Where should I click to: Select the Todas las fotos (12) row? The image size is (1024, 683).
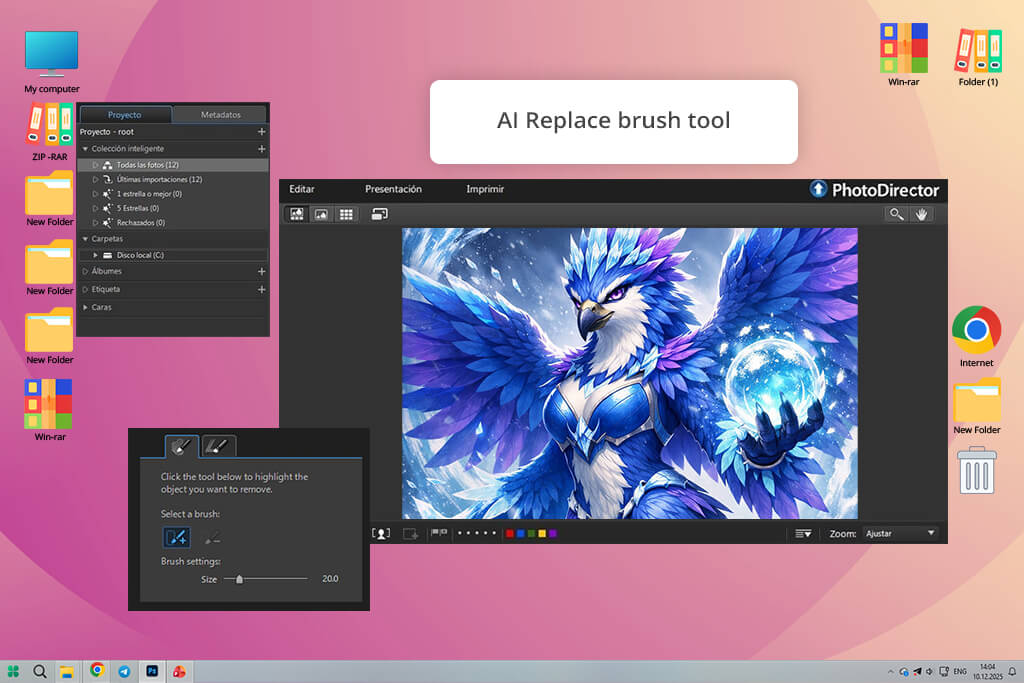[172, 165]
